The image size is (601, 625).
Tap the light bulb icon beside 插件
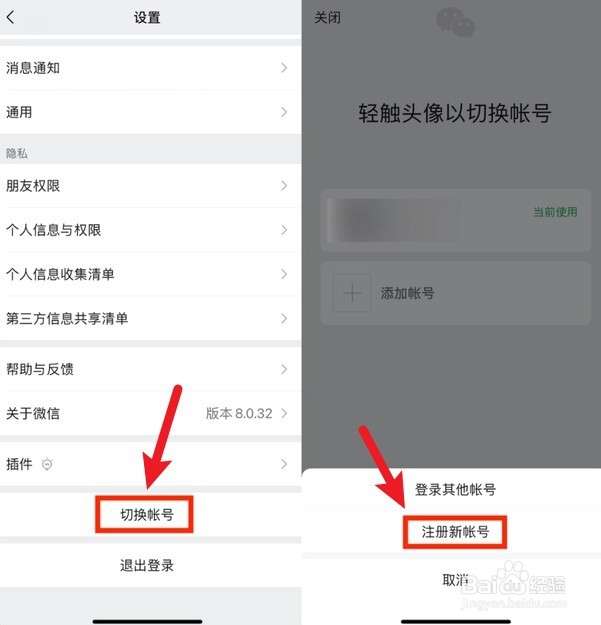[47, 464]
